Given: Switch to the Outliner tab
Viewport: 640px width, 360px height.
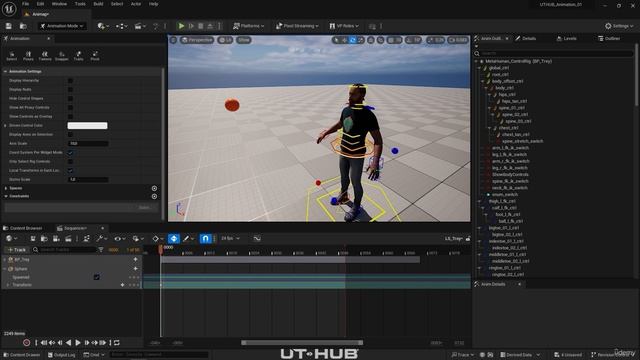Looking at the screenshot, I should pos(609,38).
